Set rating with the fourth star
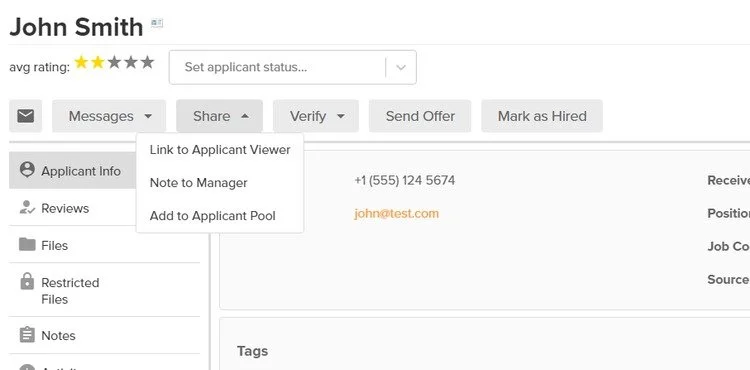The image size is (750, 370). click(131, 62)
